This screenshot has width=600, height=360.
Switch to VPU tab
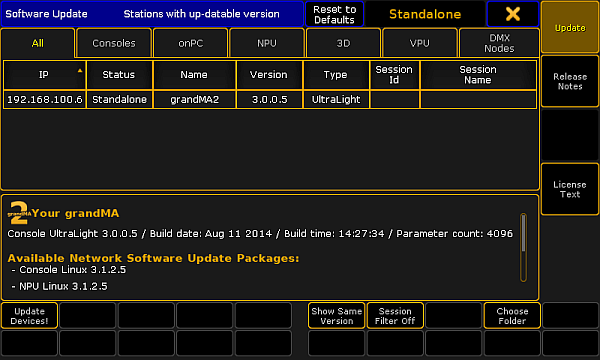[x=420, y=43]
